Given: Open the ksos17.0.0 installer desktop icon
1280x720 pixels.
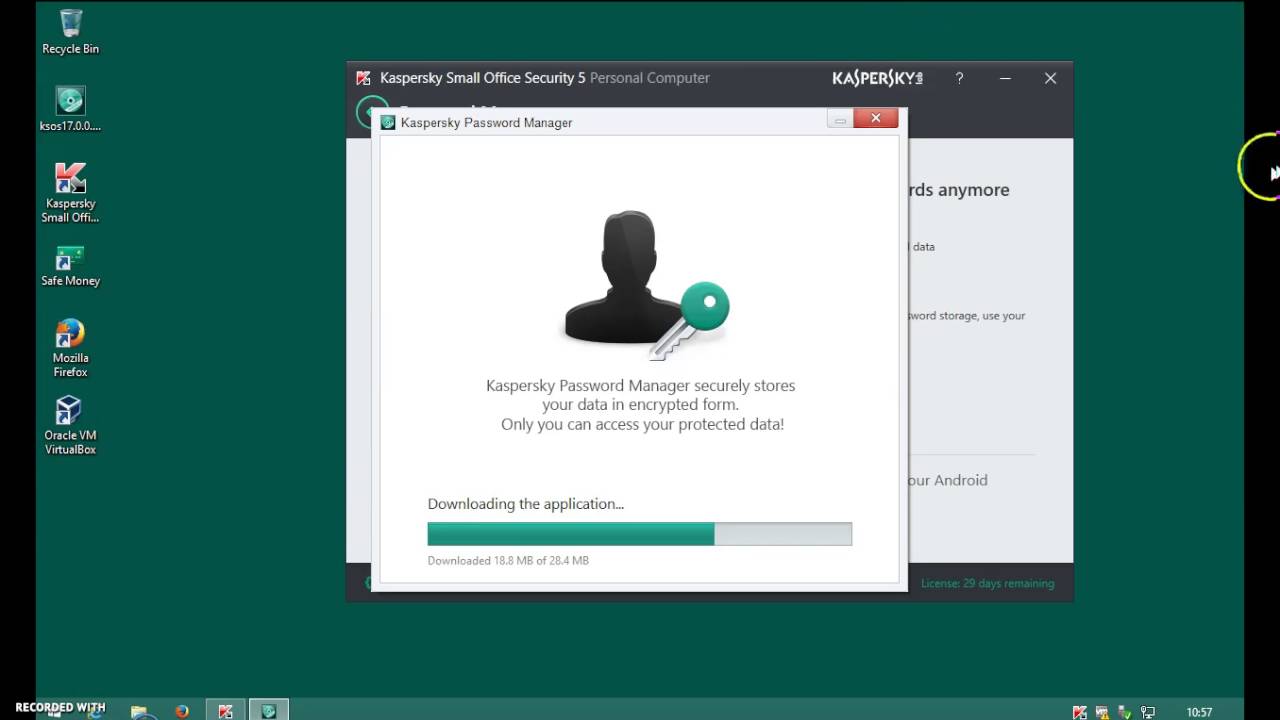Looking at the screenshot, I should click(70, 109).
